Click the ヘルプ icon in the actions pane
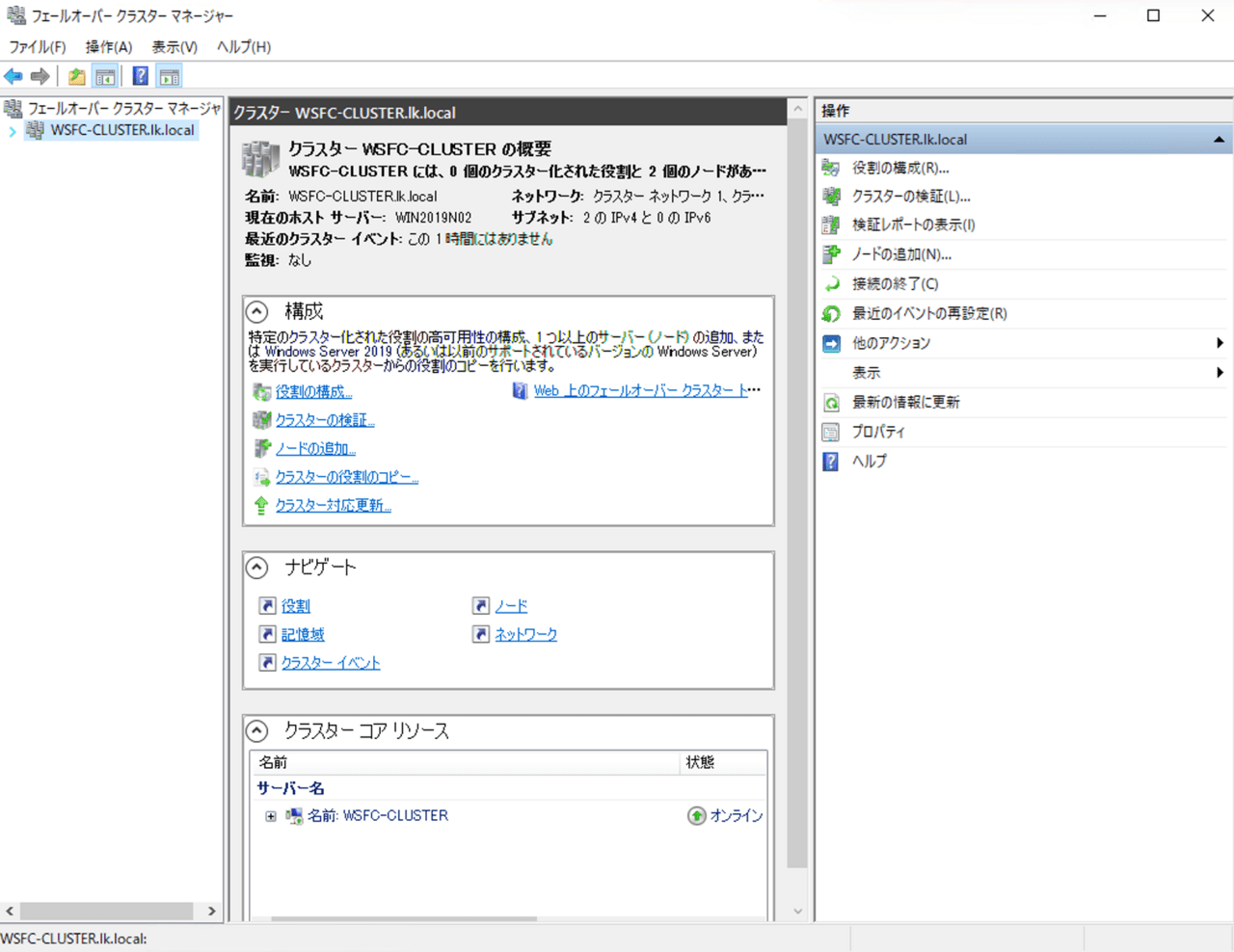 click(831, 462)
